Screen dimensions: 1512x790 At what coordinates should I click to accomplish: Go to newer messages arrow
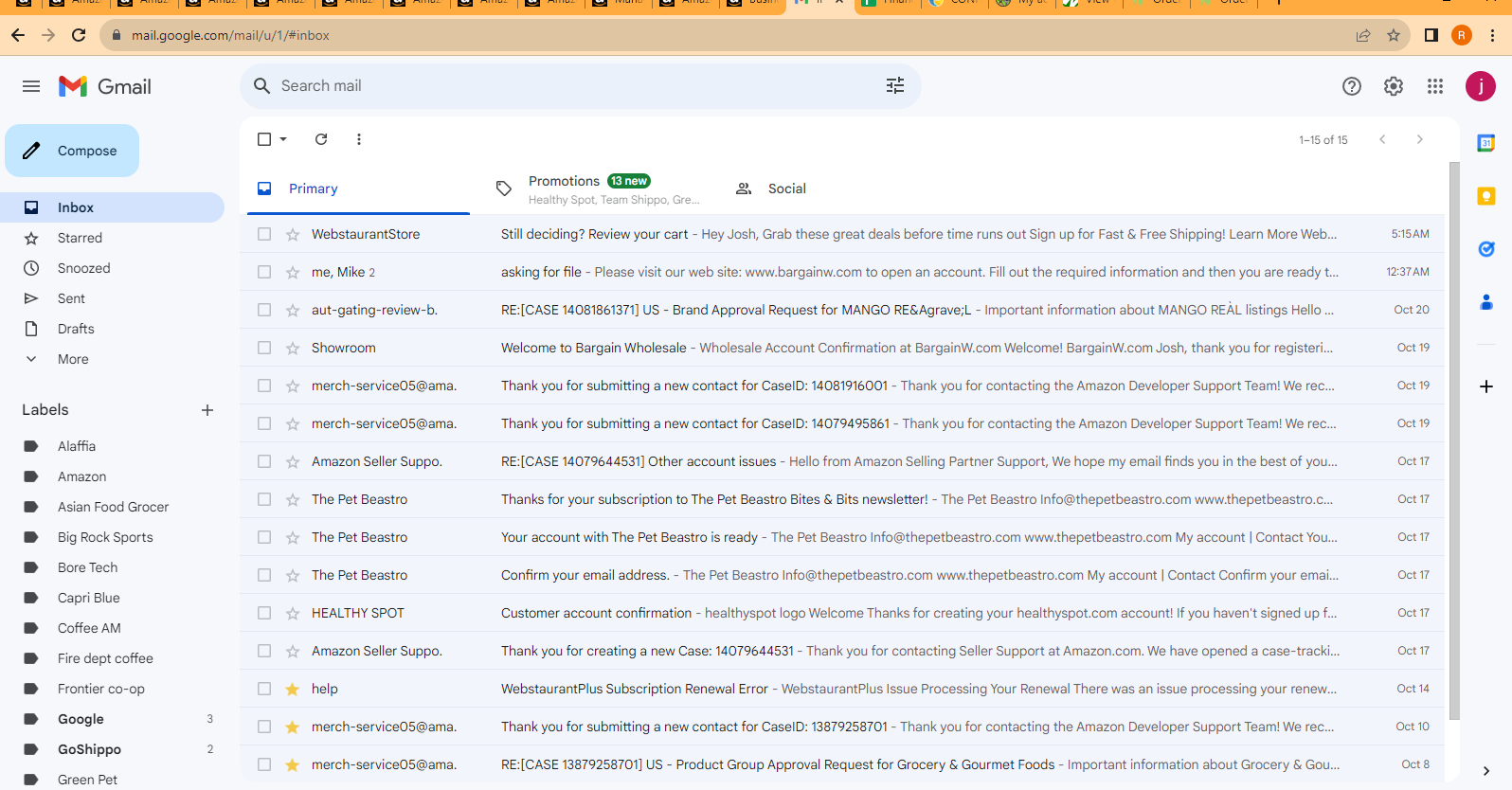(1383, 139)
